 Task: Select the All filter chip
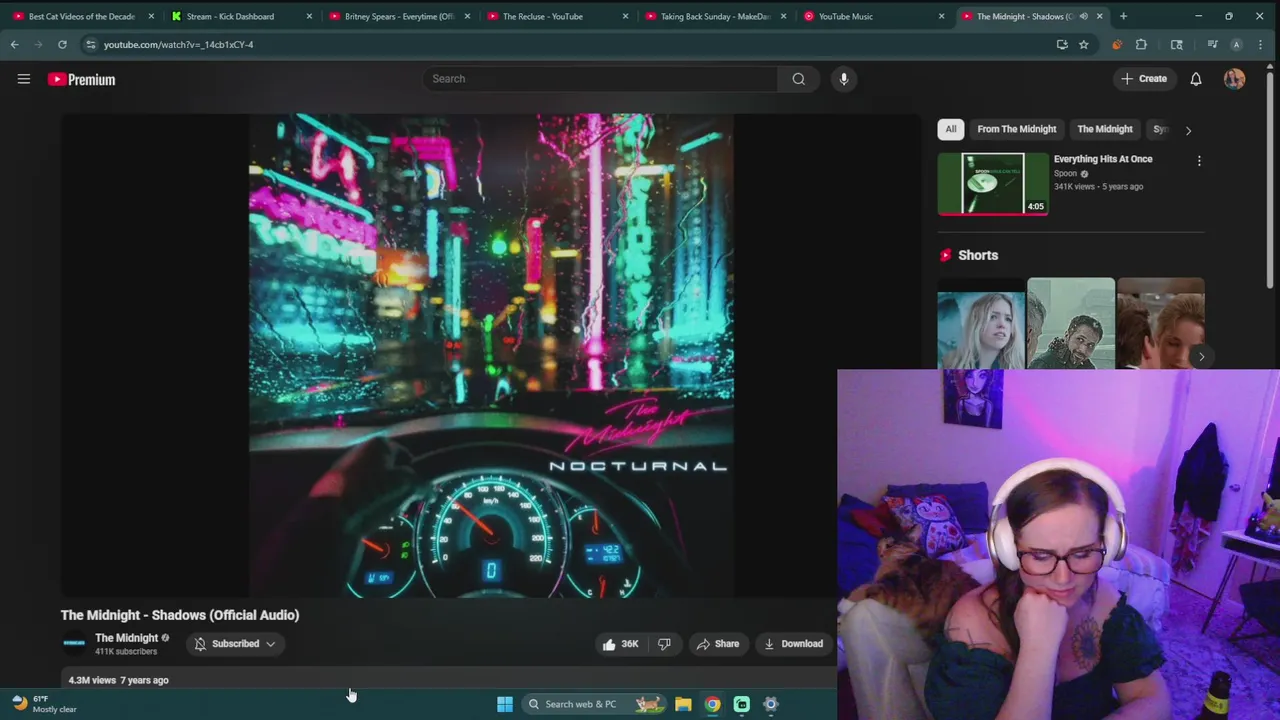click(x=951, y=129)
